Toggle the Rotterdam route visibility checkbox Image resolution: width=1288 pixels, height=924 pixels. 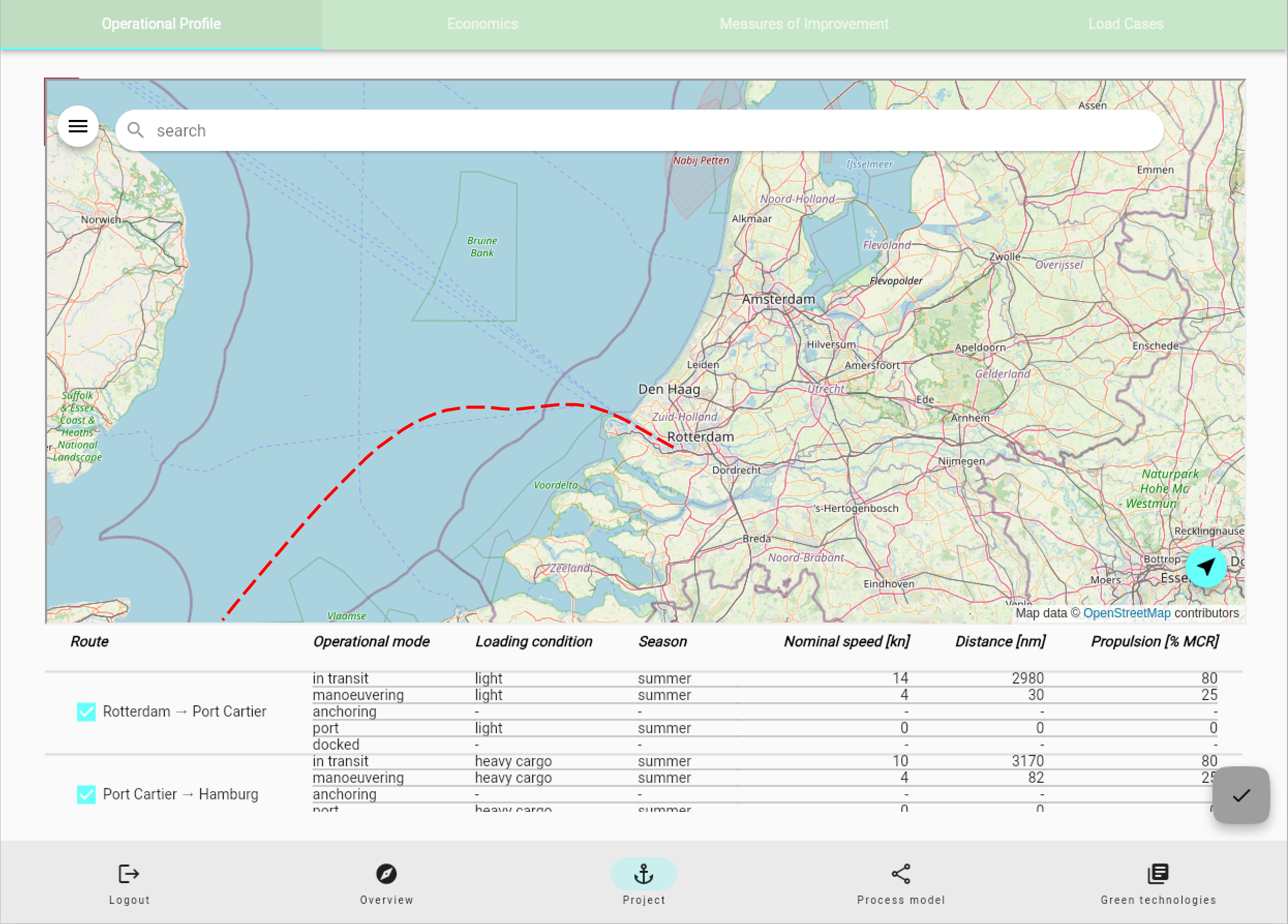click(86, 711)
